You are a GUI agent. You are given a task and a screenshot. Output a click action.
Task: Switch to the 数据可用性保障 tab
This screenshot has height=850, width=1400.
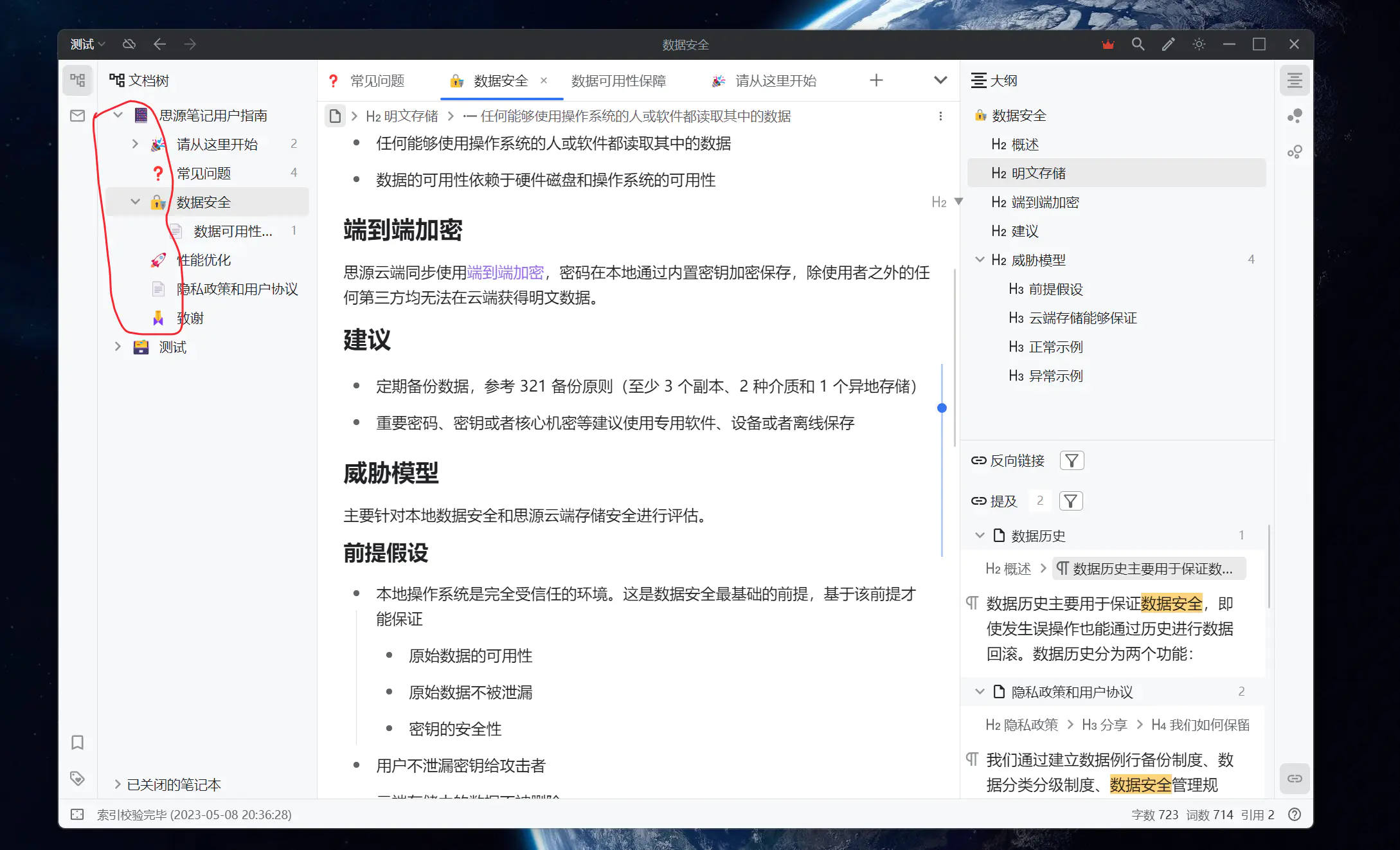[x=618, y=81]
